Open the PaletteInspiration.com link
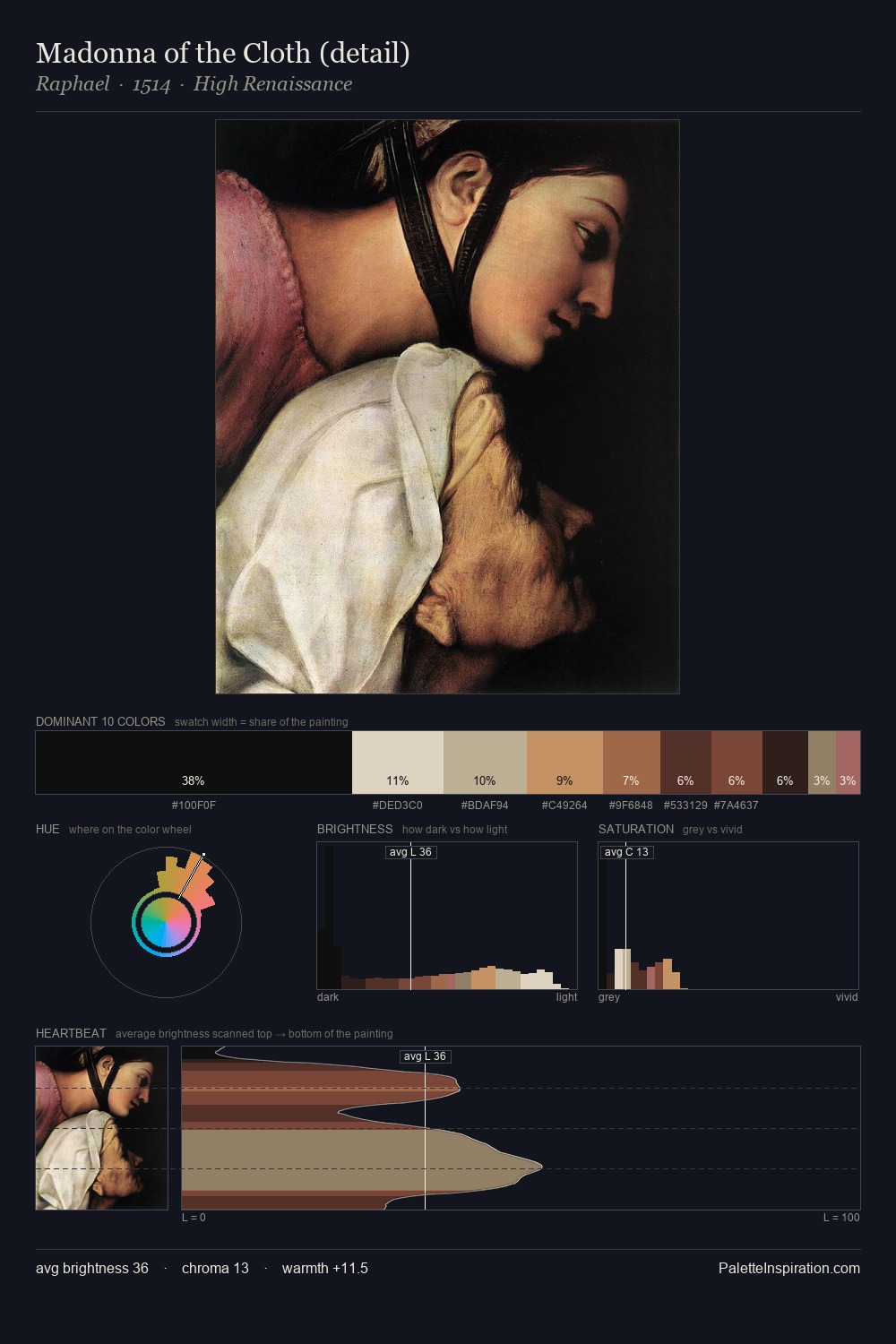 pyautogui.click(x=789, y=1268)
